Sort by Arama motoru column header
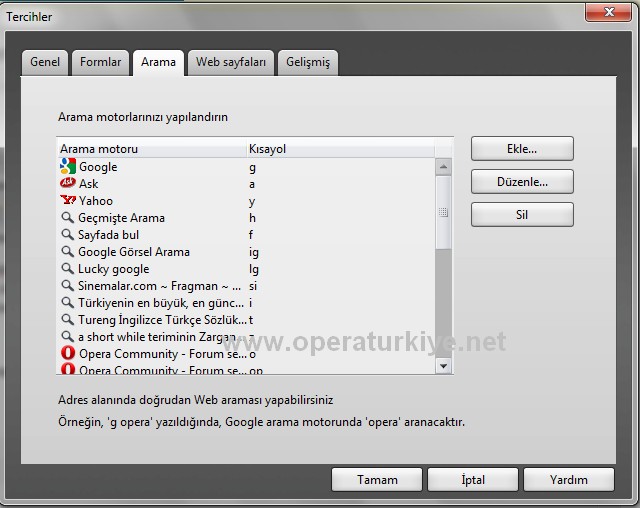 151,149
